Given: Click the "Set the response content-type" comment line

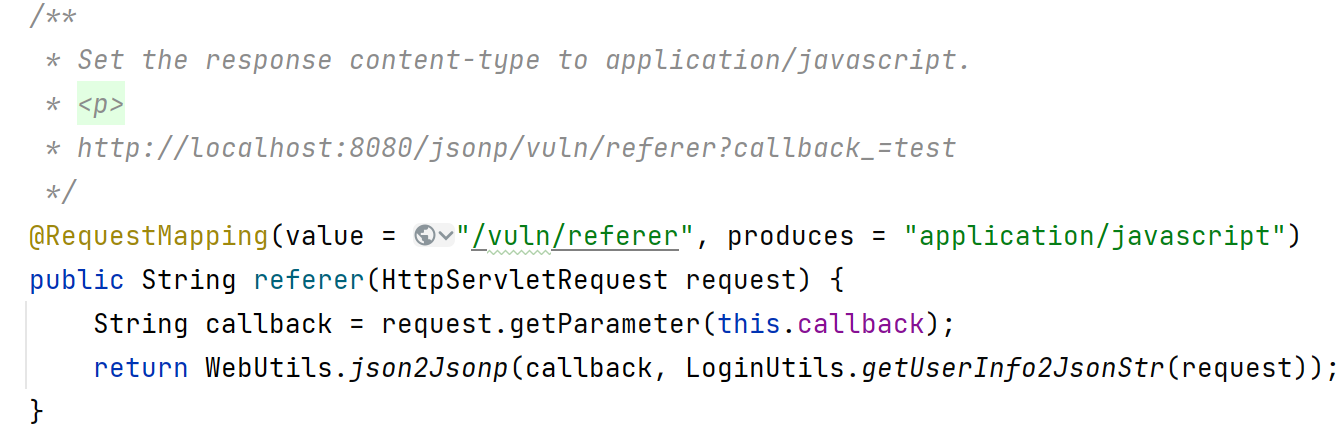Looking at the screenshot, I should pyautogui.click(x=524, y=61).
